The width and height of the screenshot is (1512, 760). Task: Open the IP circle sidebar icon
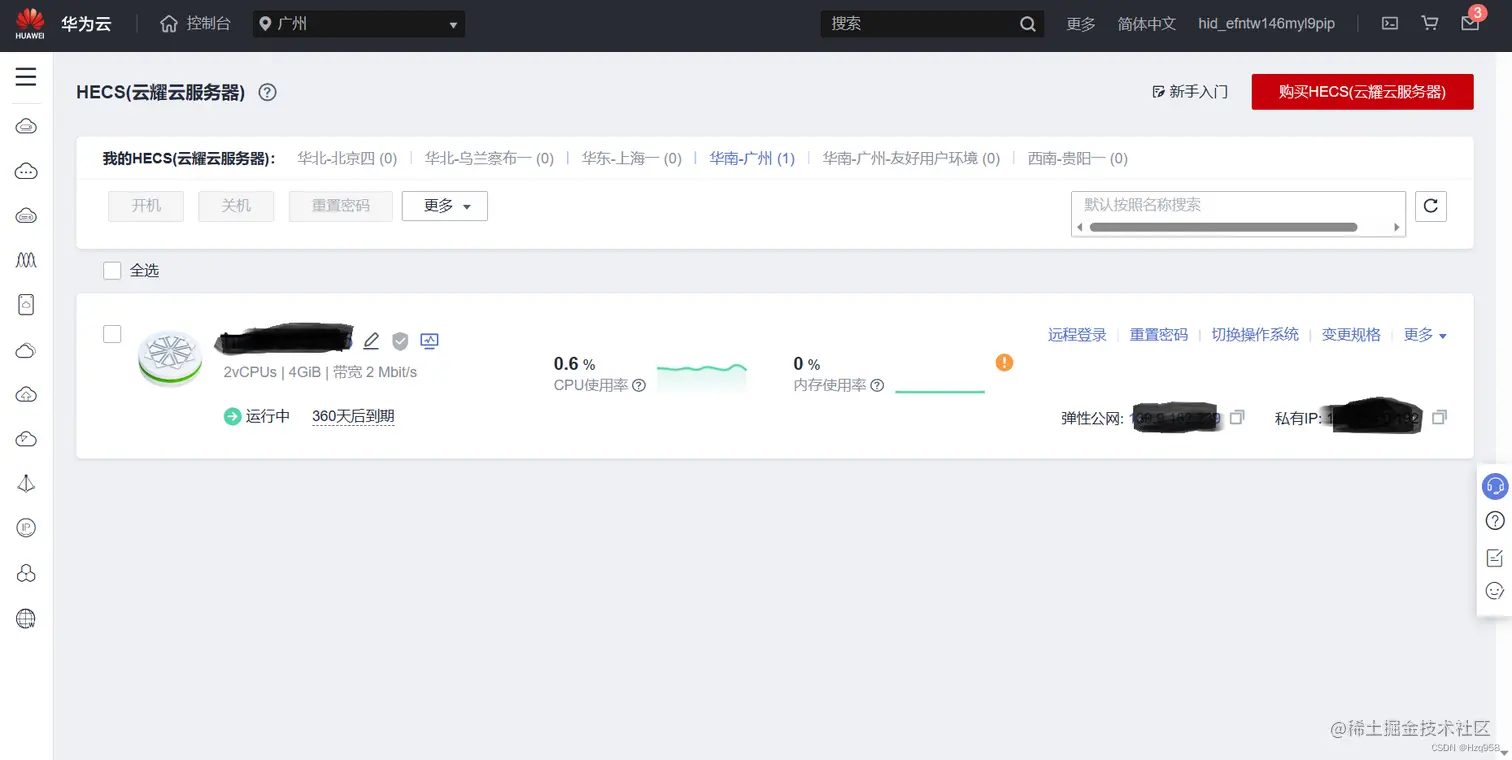26,528
